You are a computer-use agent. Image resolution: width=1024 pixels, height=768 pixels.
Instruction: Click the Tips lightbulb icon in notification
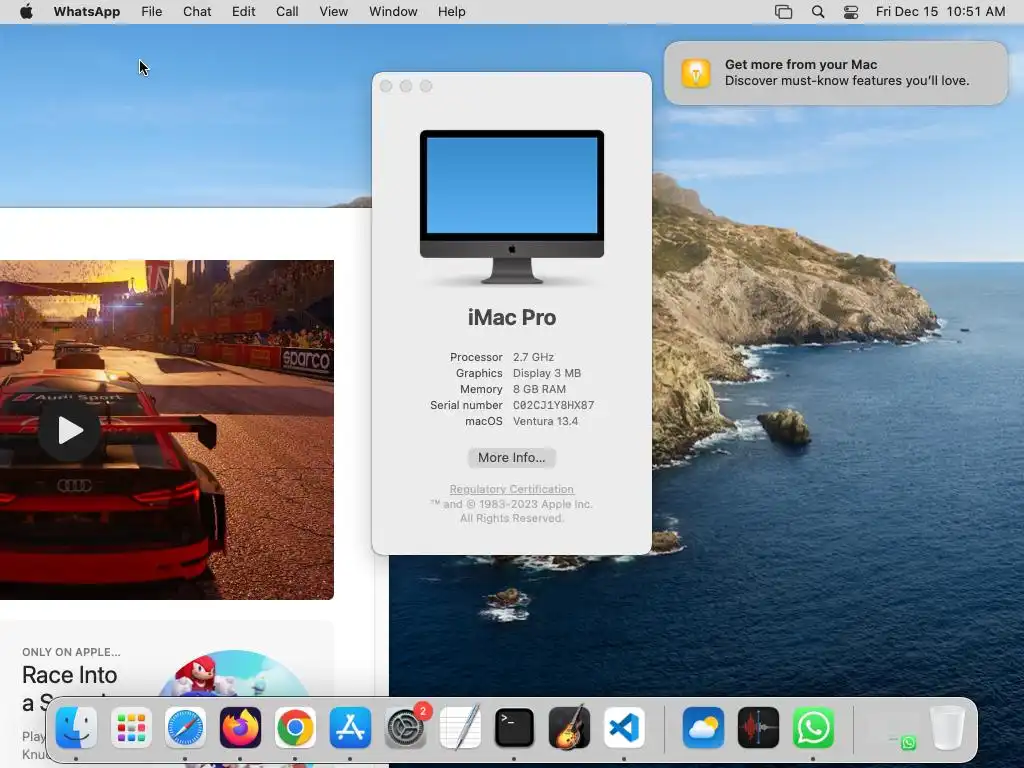696,72
